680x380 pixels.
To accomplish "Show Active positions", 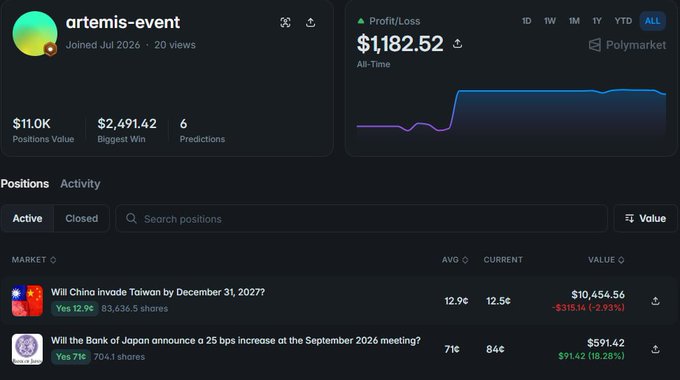I will 27,218.
